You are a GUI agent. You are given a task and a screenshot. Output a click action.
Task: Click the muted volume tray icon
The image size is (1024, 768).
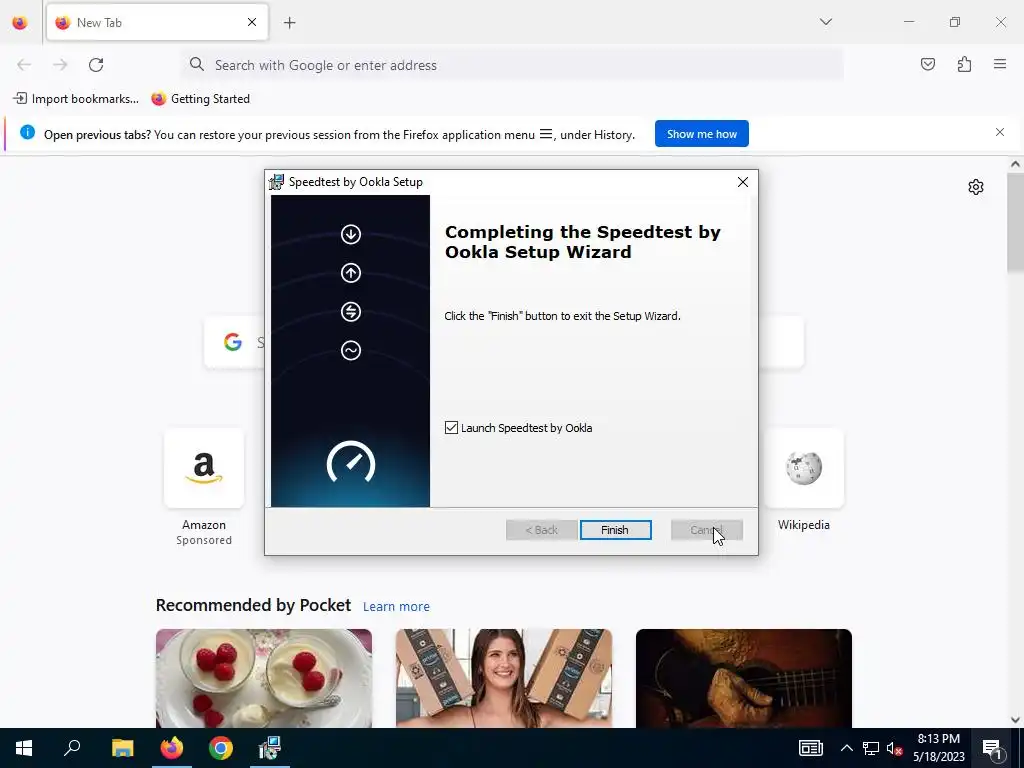[x=895, y=748]
